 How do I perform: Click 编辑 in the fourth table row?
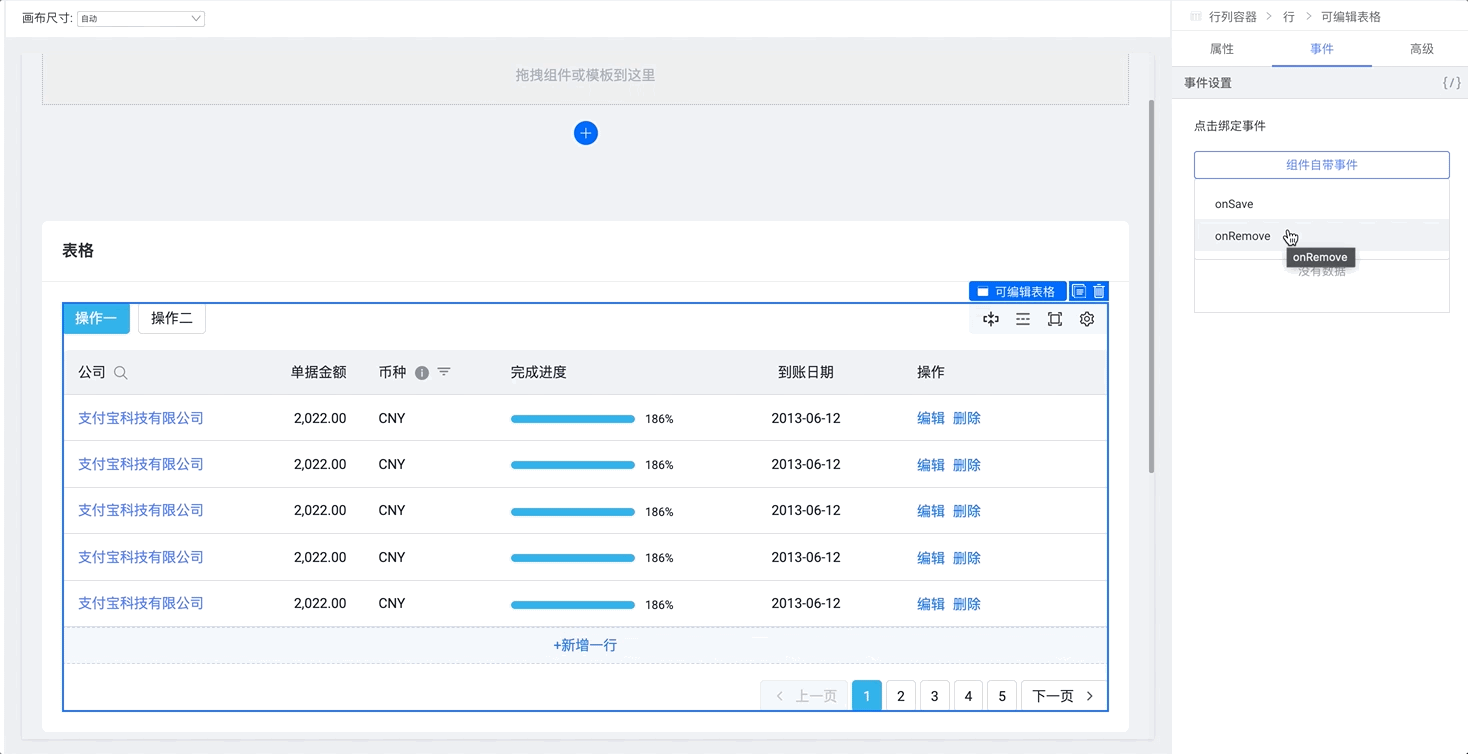point(931,557)
